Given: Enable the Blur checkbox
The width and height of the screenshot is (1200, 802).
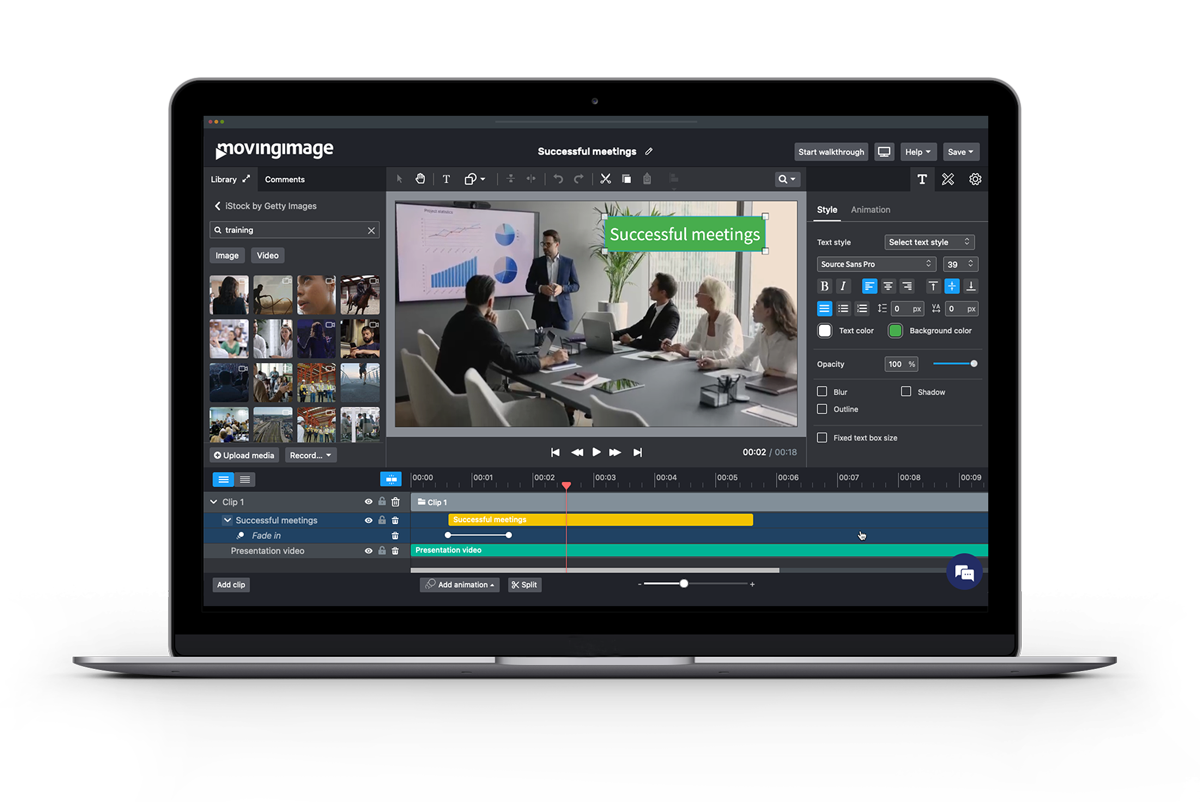Looking at the screenshot, I should (x=822, y=392).
